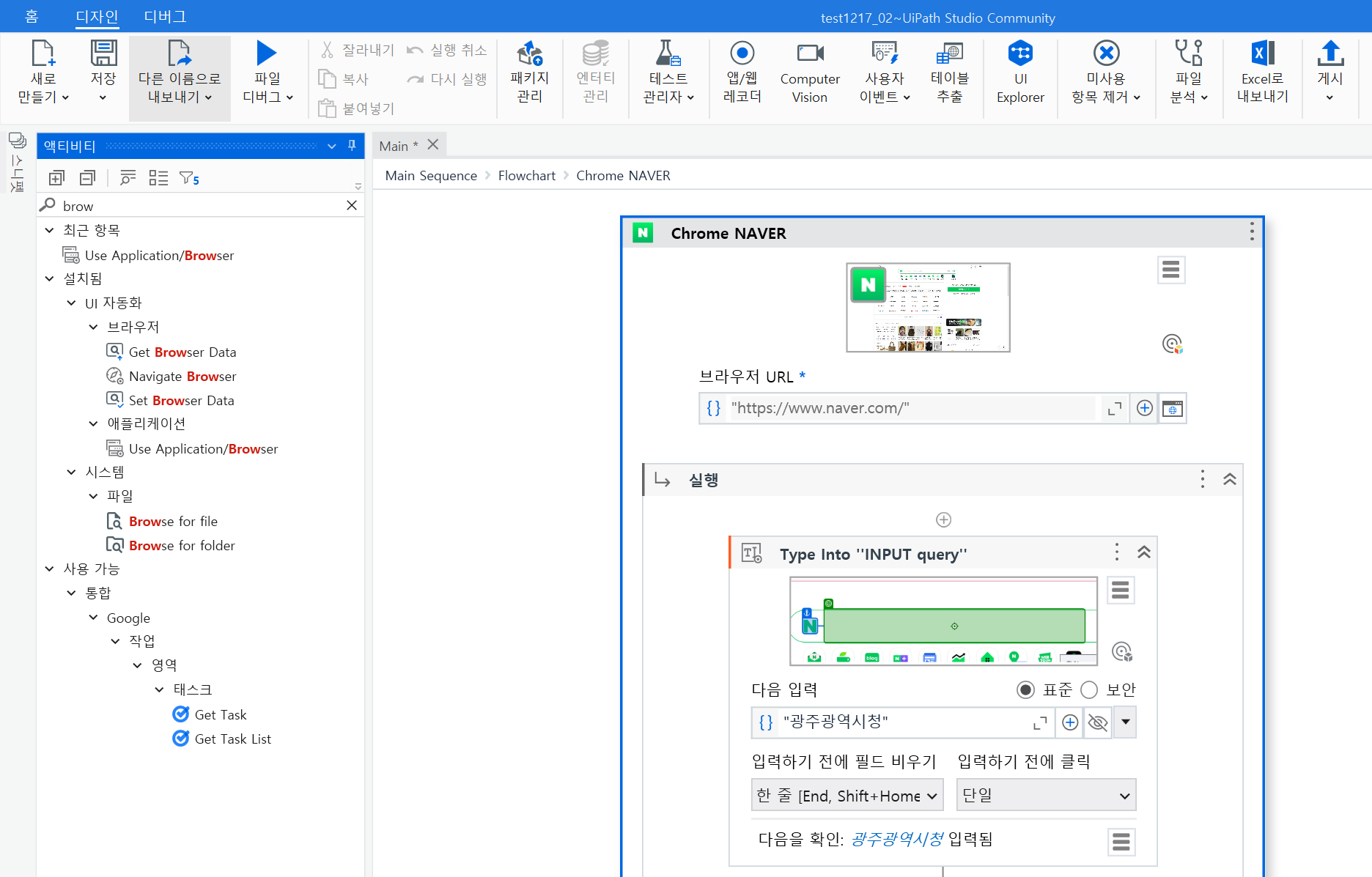The image size is (1372, 877).
Task: Toggle the crossed-eye visibility icon beside 광주광역시청
Action: point(1098,722)
